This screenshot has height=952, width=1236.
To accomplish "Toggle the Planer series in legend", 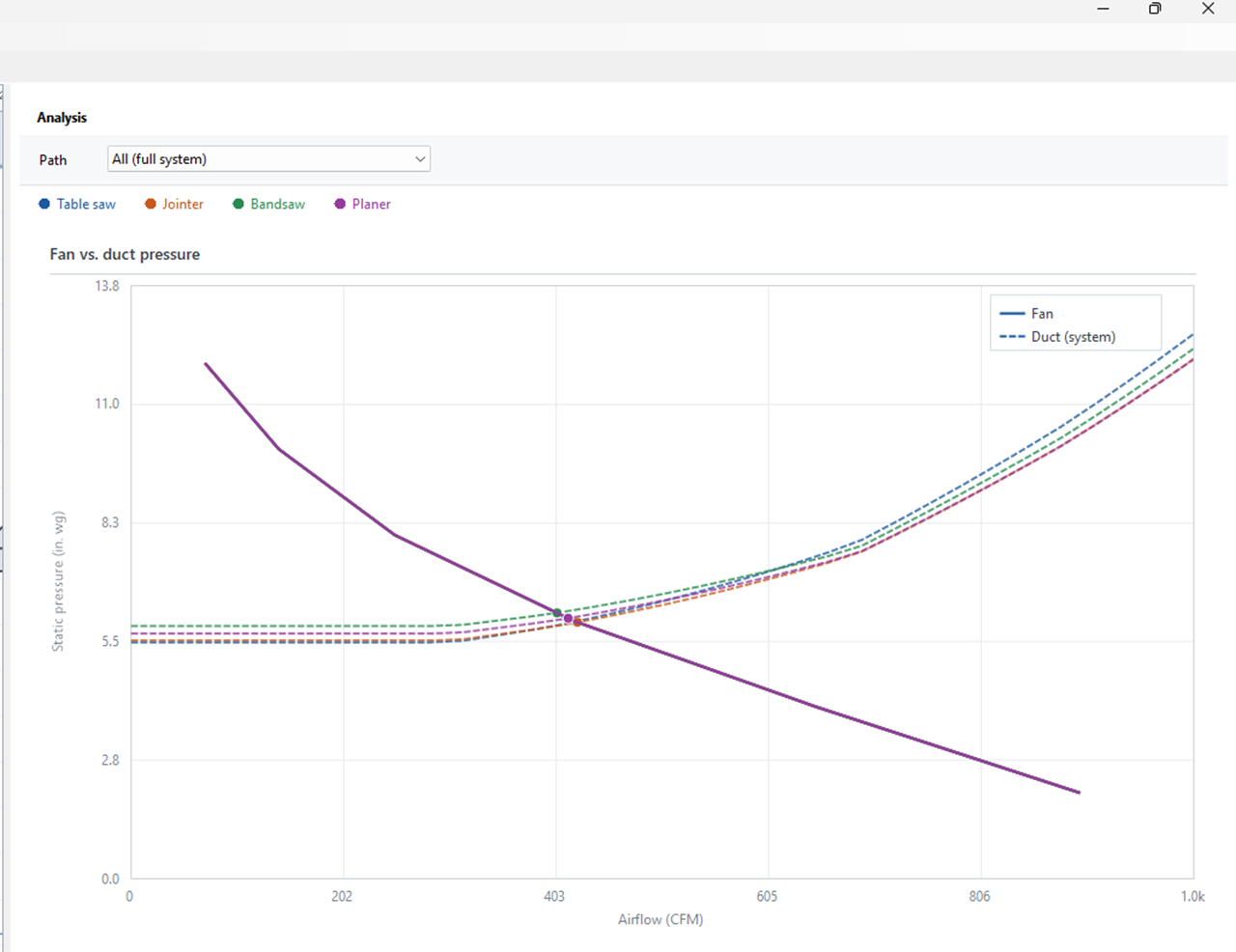I will [362, 205].
